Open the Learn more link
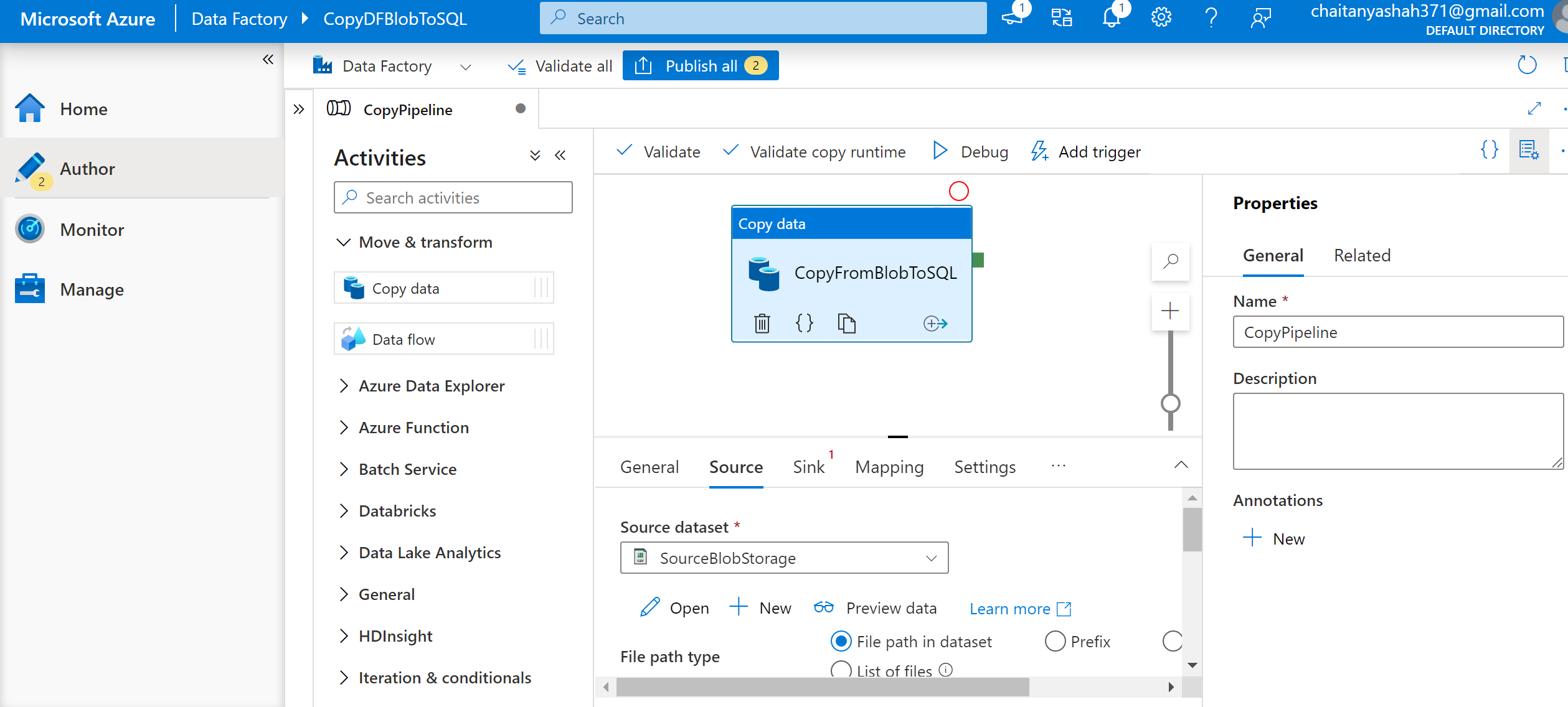The width and height of the screenshot is (1568, 707). pos(1009,608)
